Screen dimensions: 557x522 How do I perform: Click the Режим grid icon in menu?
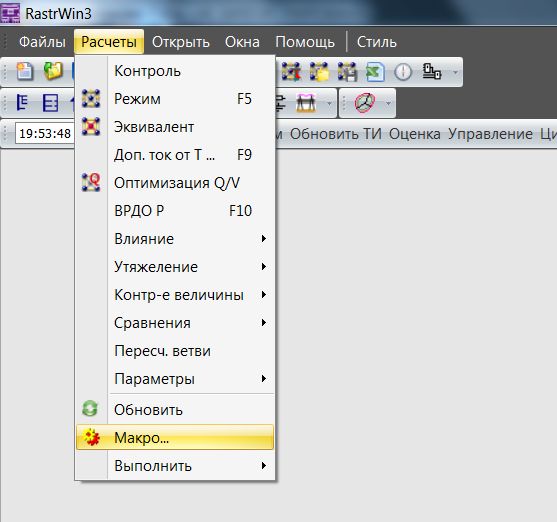(x=91, y=98)
